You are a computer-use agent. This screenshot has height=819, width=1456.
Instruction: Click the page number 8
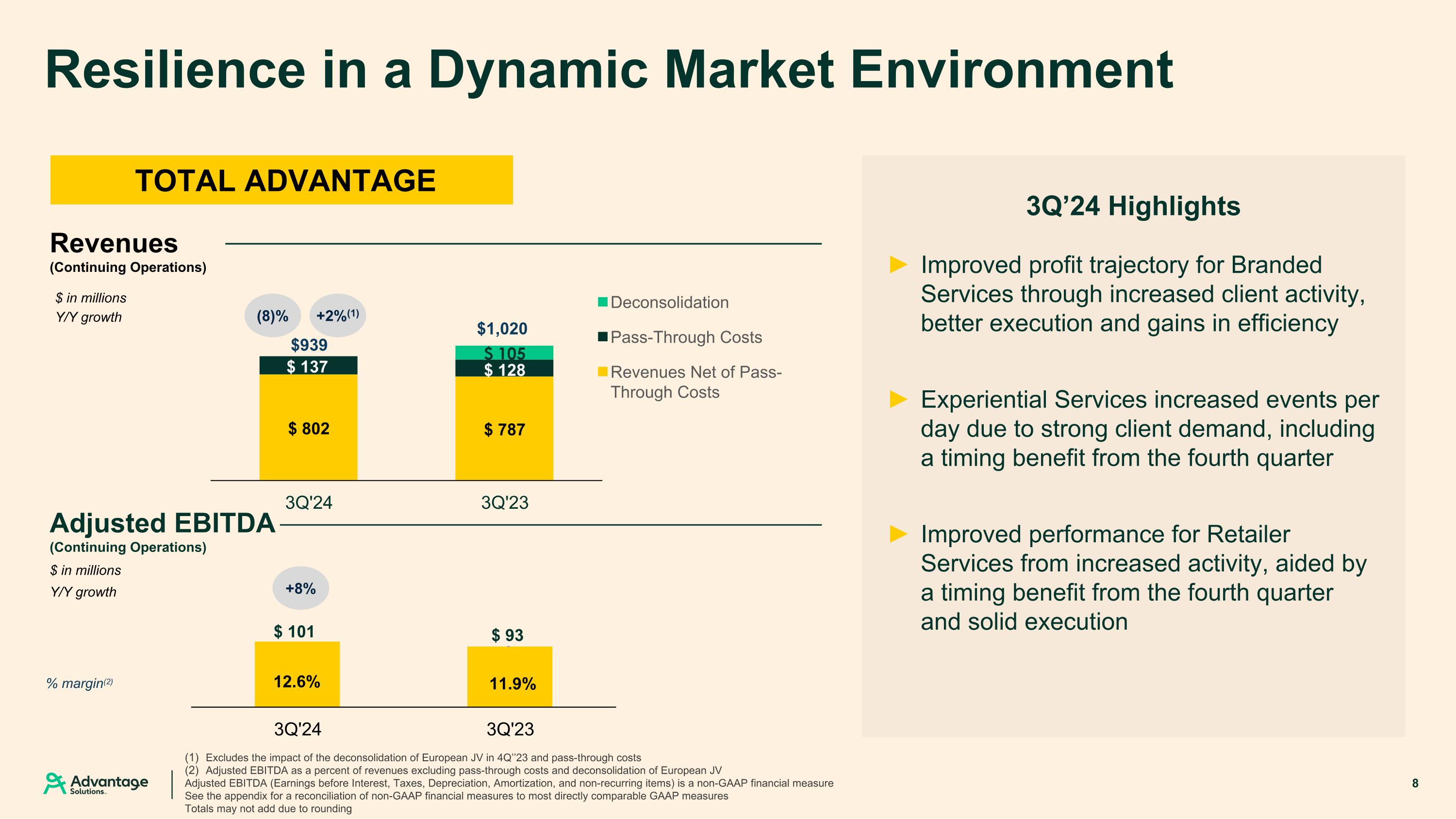coord(1415,783)
